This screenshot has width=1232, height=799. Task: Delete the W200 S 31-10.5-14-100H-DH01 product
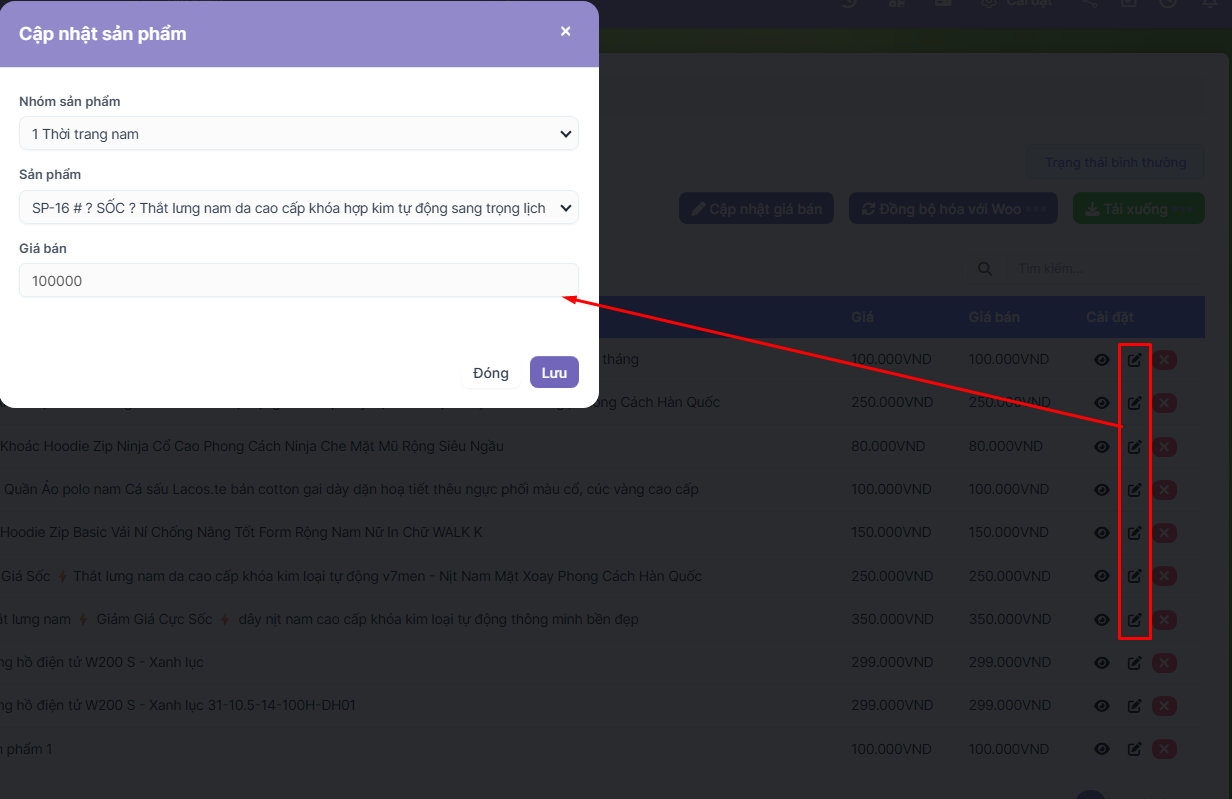[x=1164, y=706]
